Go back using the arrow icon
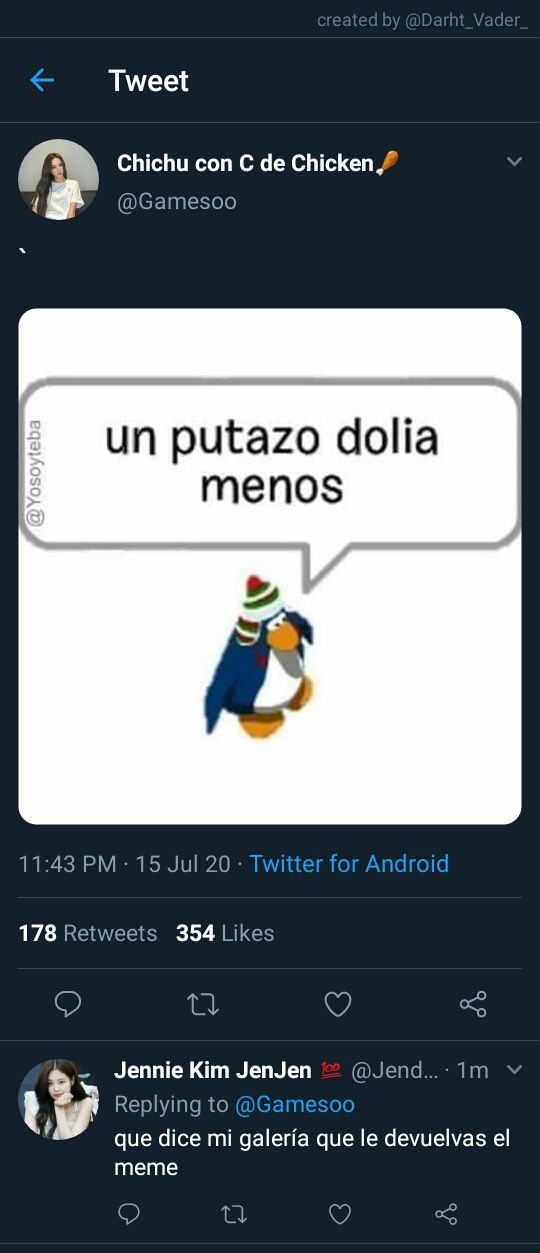 (x=42, y=80)
